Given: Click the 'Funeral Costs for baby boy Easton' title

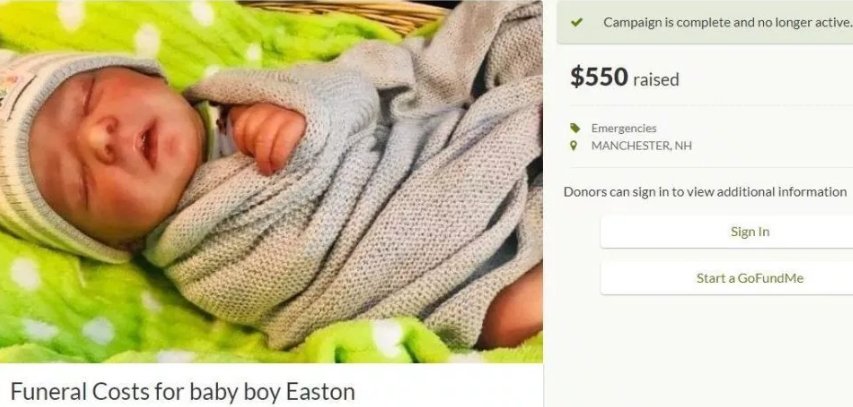Looking at the screenshot, I should click(x=183, y=391).
